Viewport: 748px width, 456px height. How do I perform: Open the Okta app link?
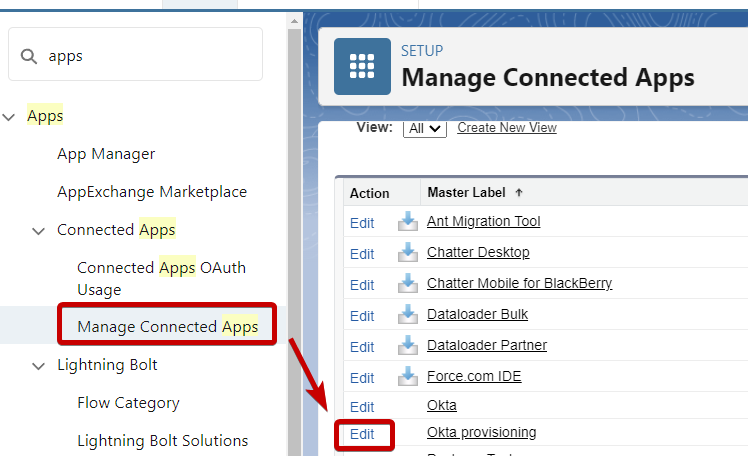point(442,405)
